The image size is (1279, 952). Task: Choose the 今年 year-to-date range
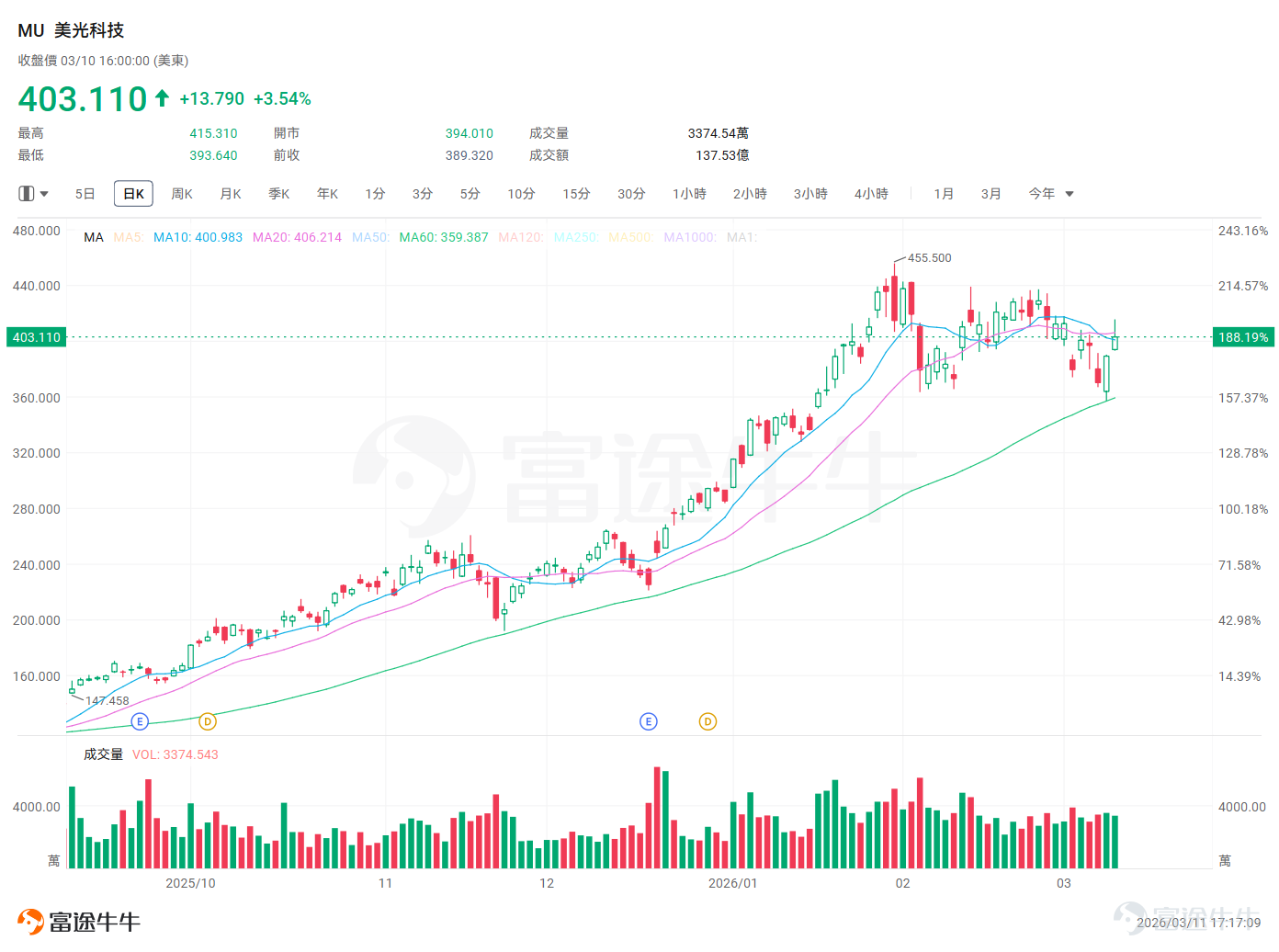tap(1042, 194)
